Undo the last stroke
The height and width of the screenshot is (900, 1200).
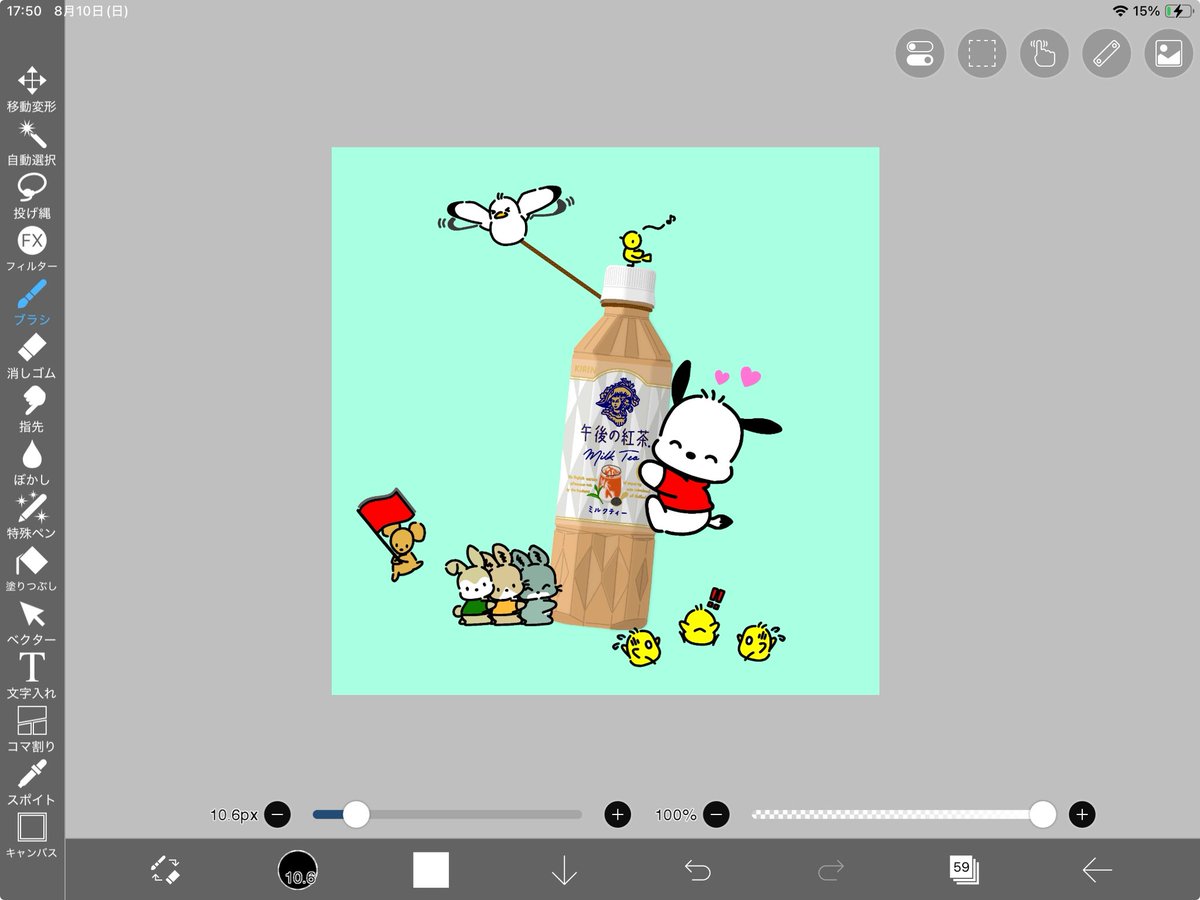(699, 868)
